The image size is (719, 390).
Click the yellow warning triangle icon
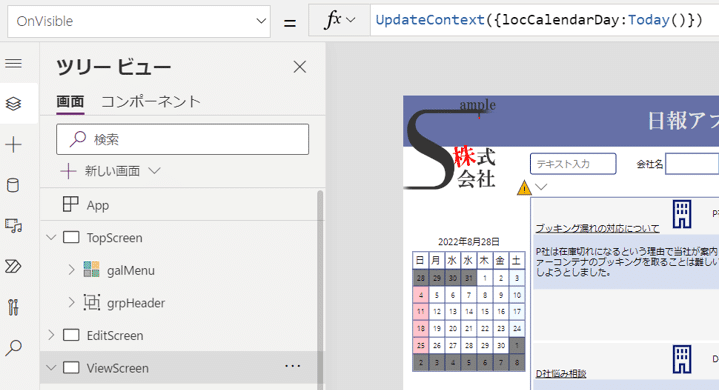pos(524,188)
